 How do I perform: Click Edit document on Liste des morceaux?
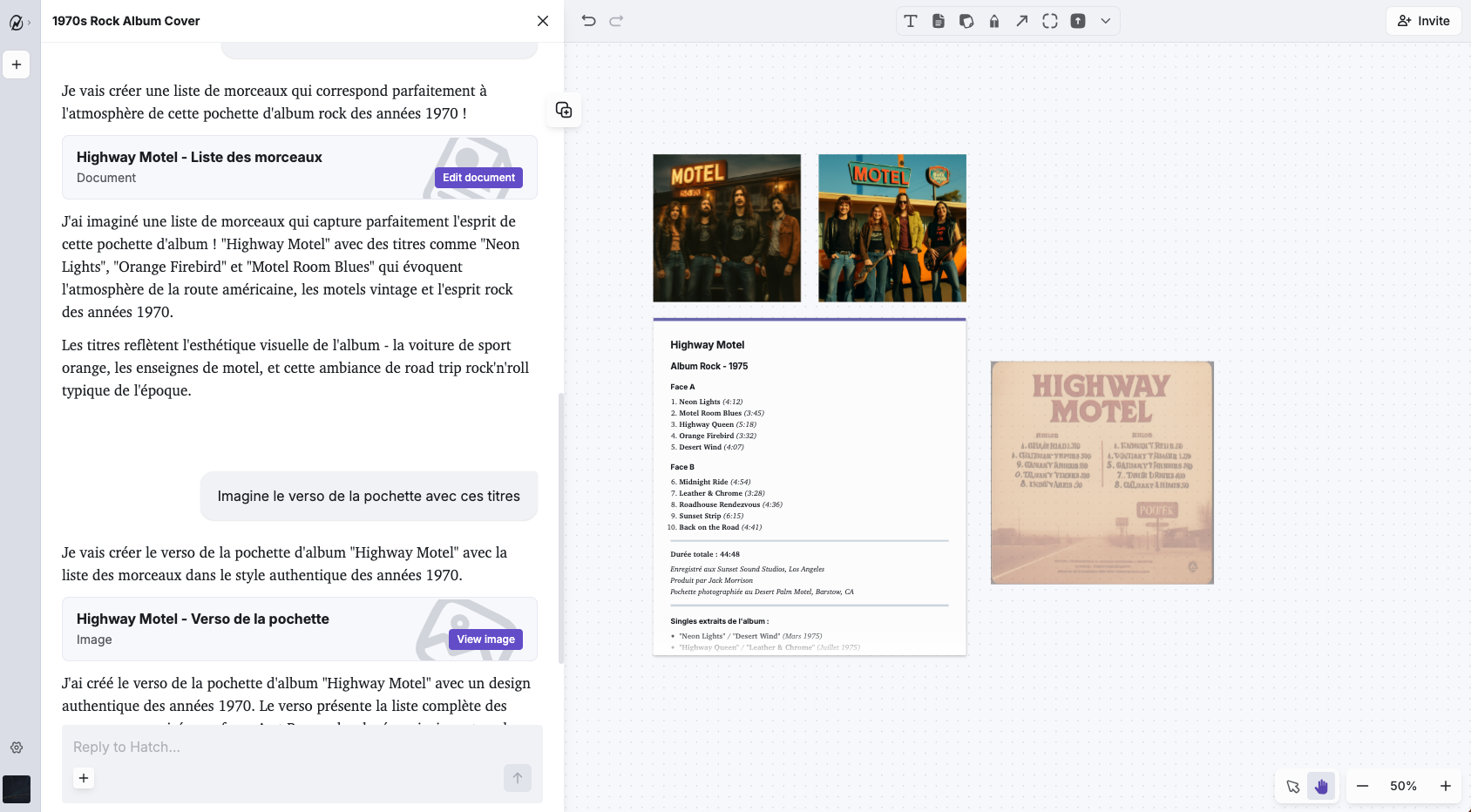[478, 178]
